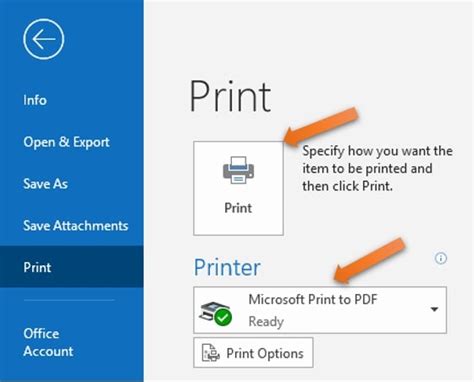Open the Info menu item
Image resolution: width=474 pixels, height=382 pixels.
click(x=35, y=100)
